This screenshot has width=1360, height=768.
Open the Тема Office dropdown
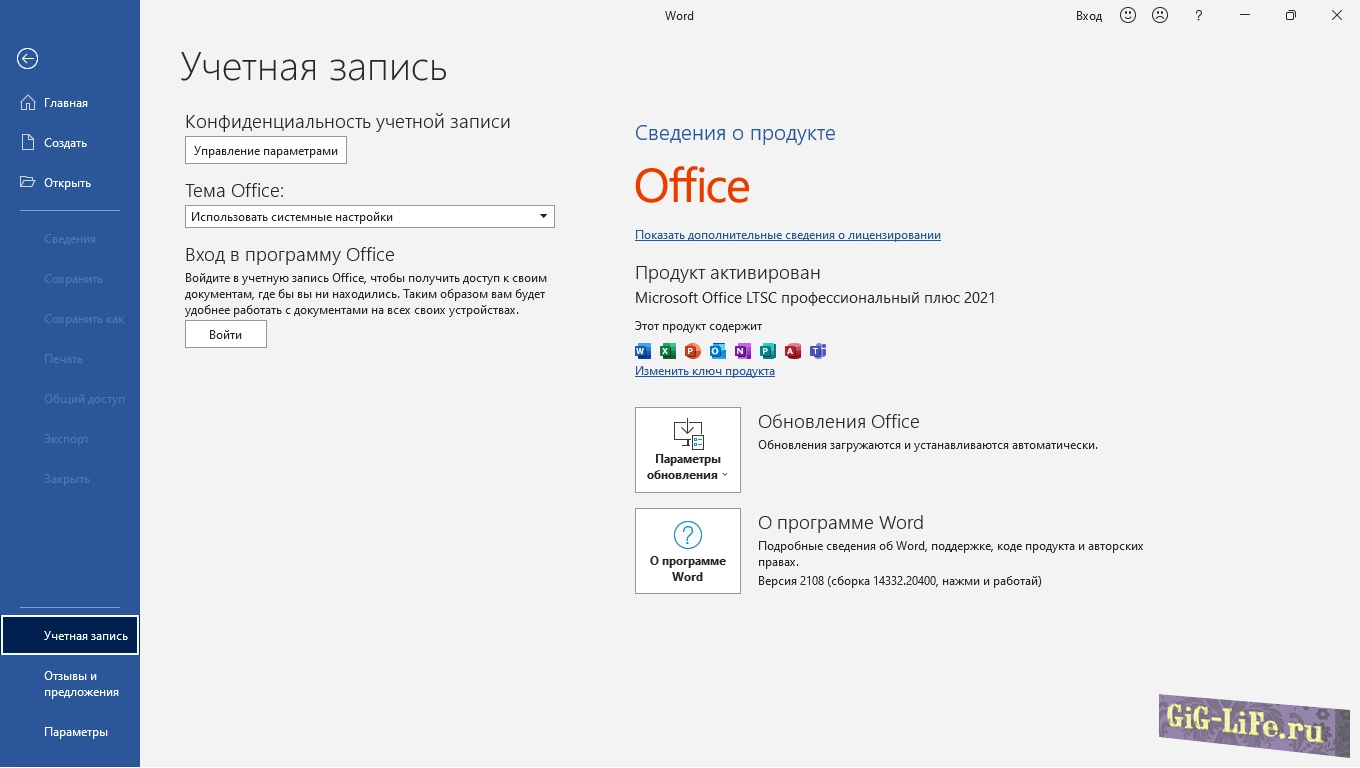[x=369, y=217]
